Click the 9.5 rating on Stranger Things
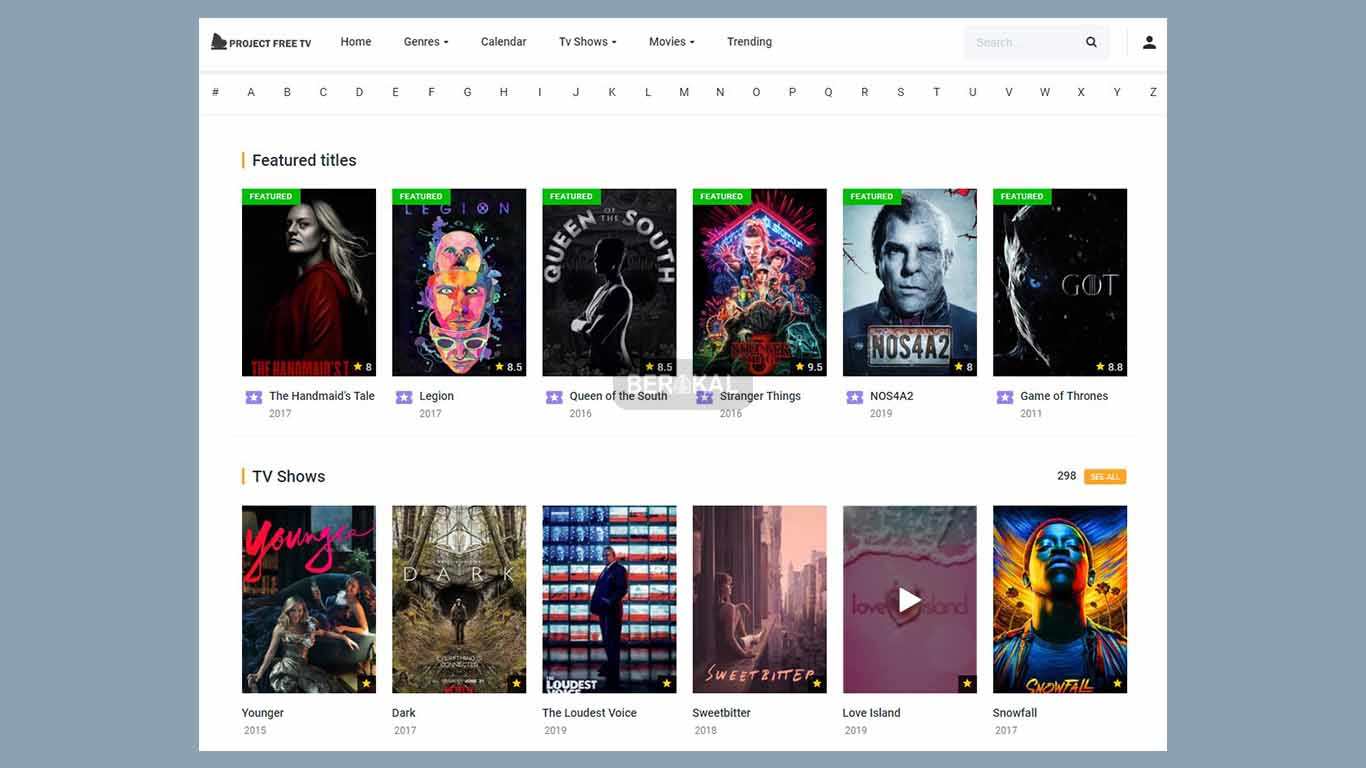Viewport: 1366px width, 768px height. tap(809, 367)
